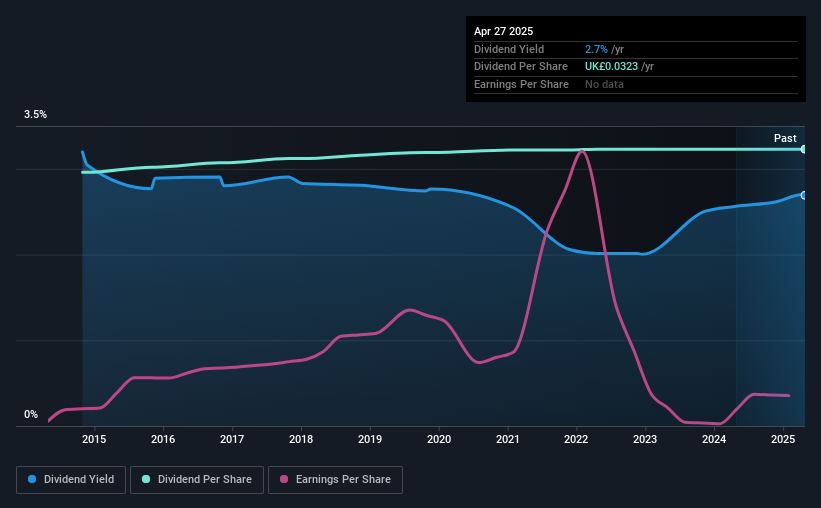Click the 2.7% dividend yield value
This screenshot has width=821, height=508.
pyautogui.click(x=596, y=49)
